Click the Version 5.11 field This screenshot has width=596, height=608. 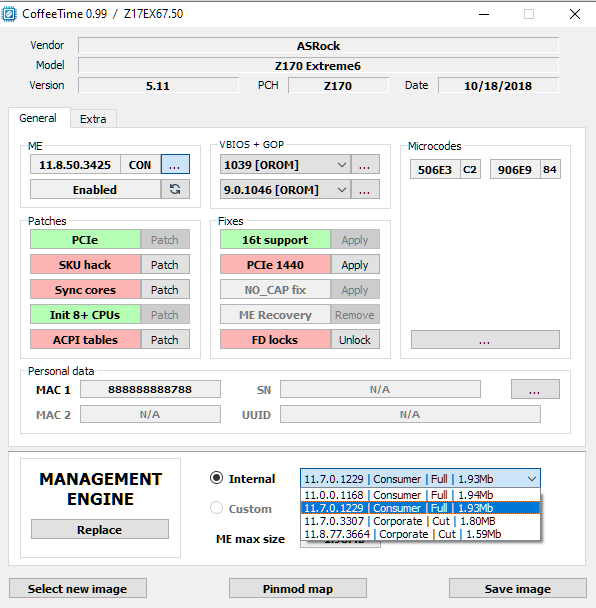coord(158,85)
